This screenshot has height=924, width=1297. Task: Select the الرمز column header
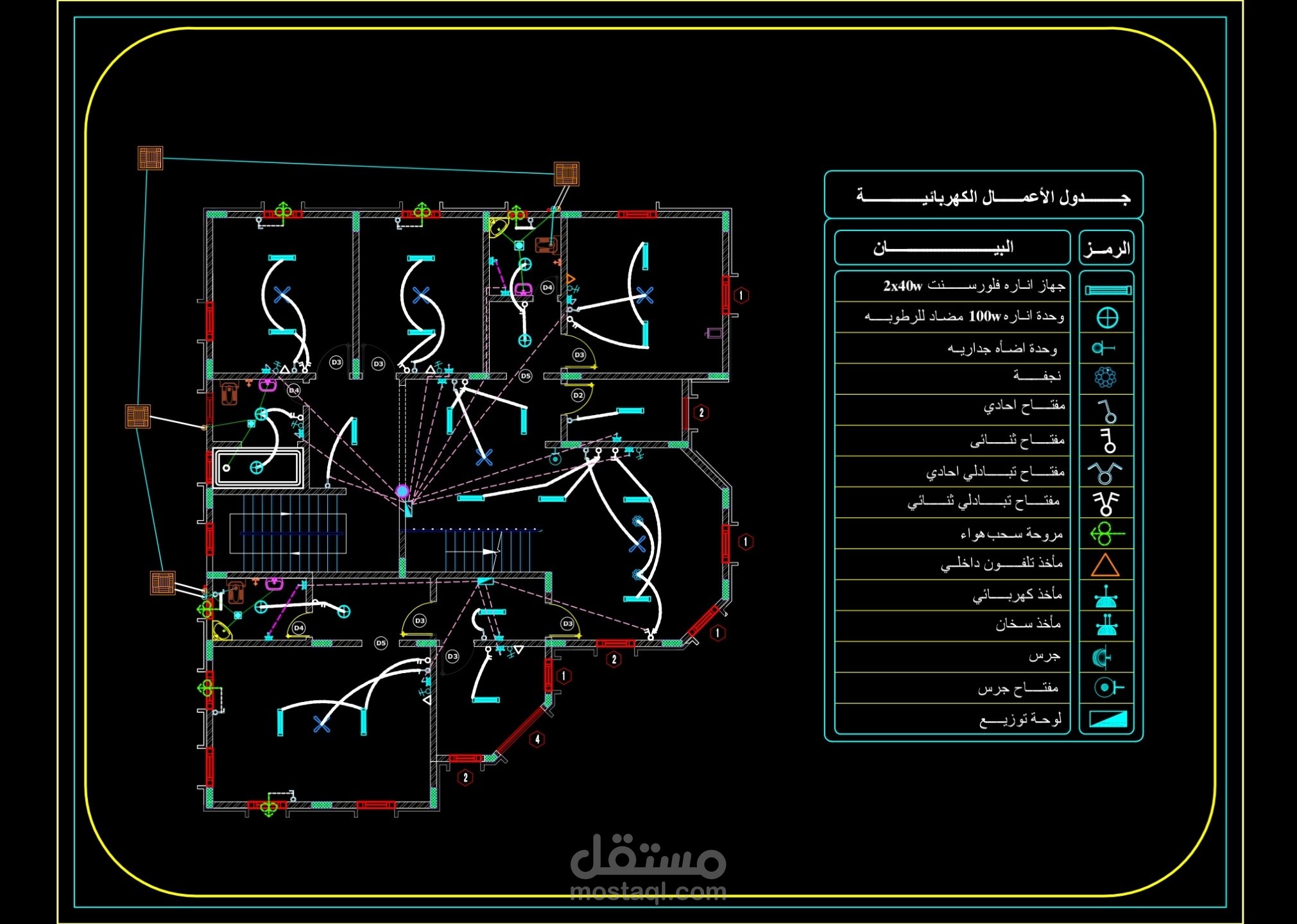pos(1106,249)
